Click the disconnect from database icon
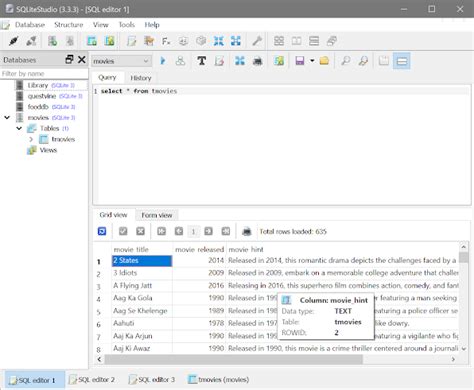This screenshot has width=474, height=390. tap(31, 41)
